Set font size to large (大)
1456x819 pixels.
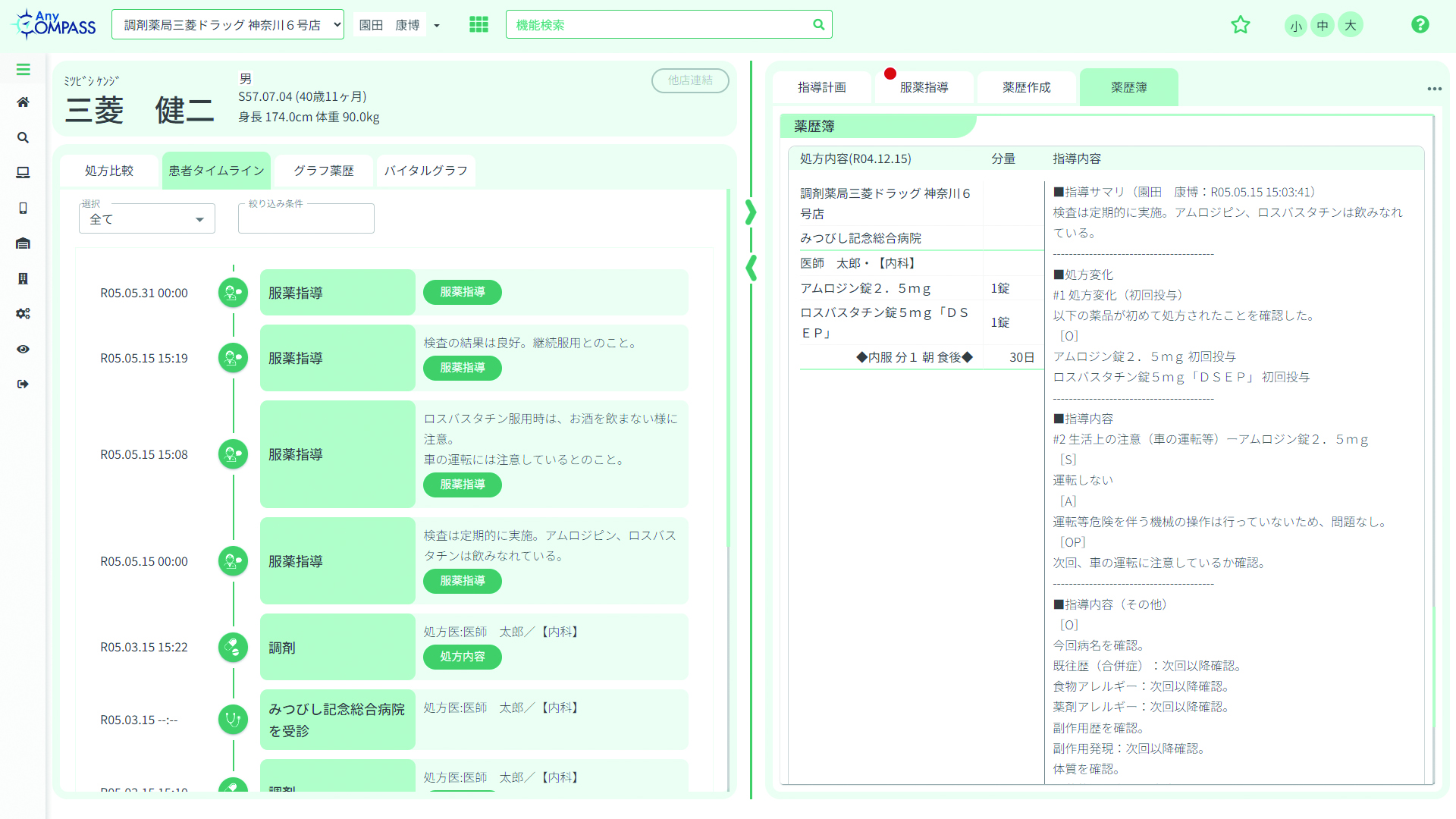(1350, 25)
